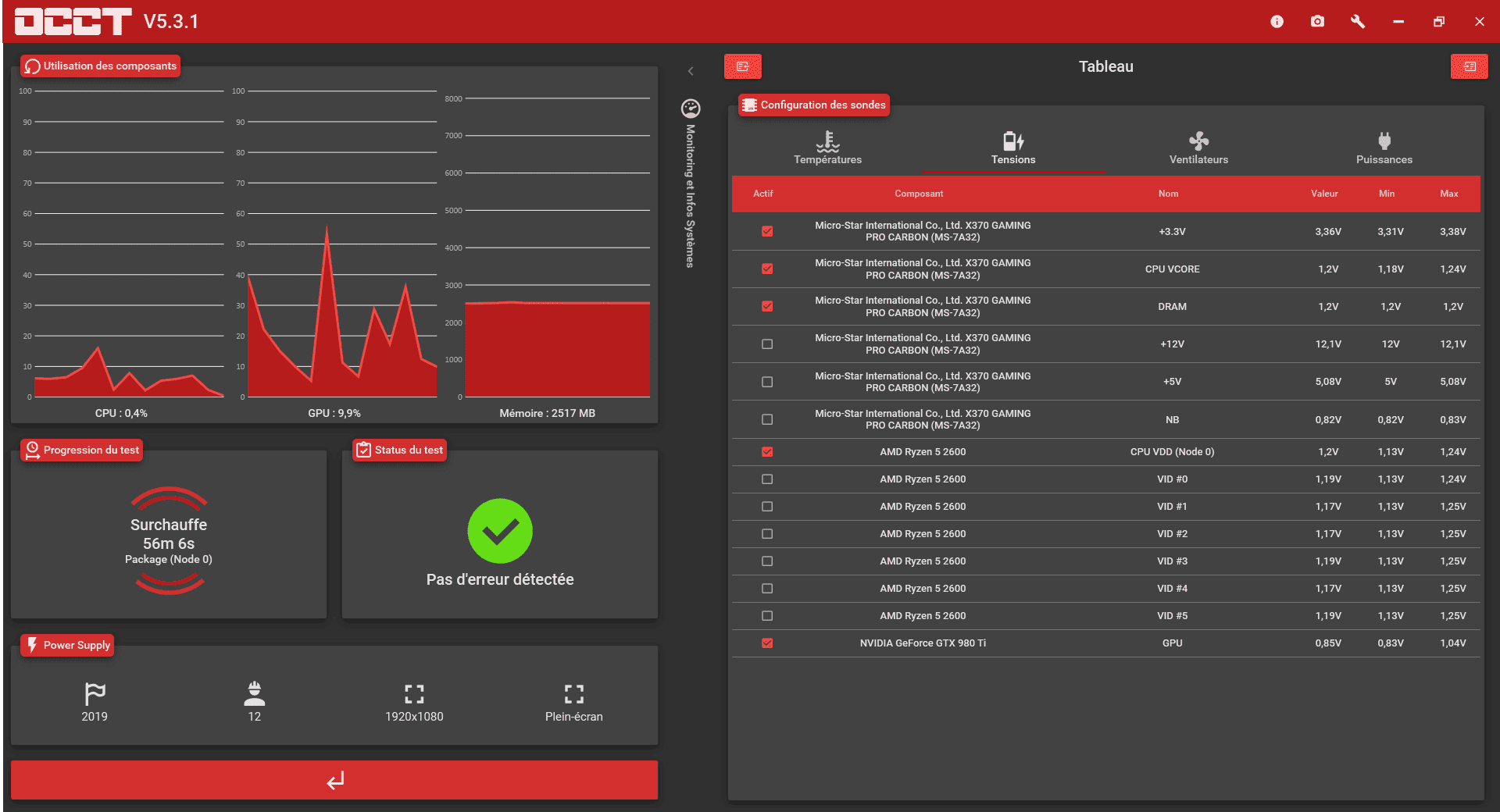This screenshot has height=812, width=1500.
Task: Click the 2019 flag icon in Power Supply
Action: pos(95,694)
